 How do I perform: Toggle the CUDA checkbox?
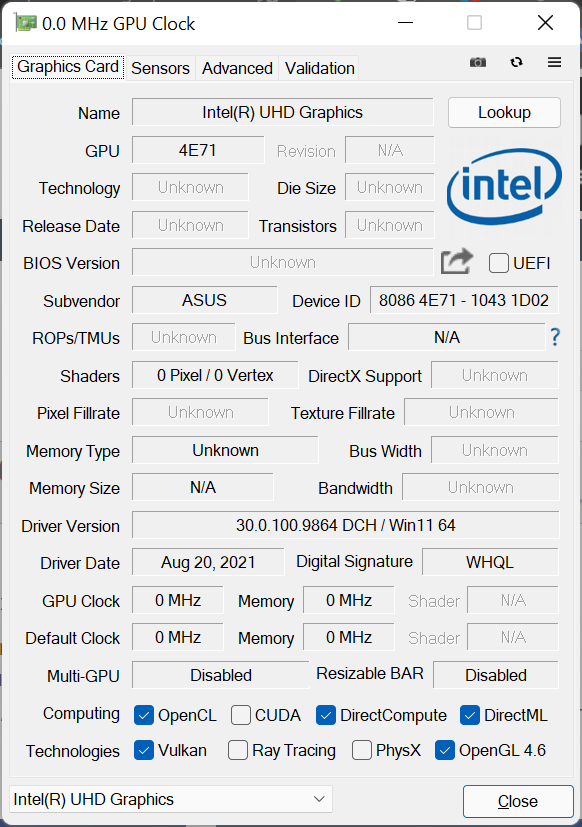point(241,715)
